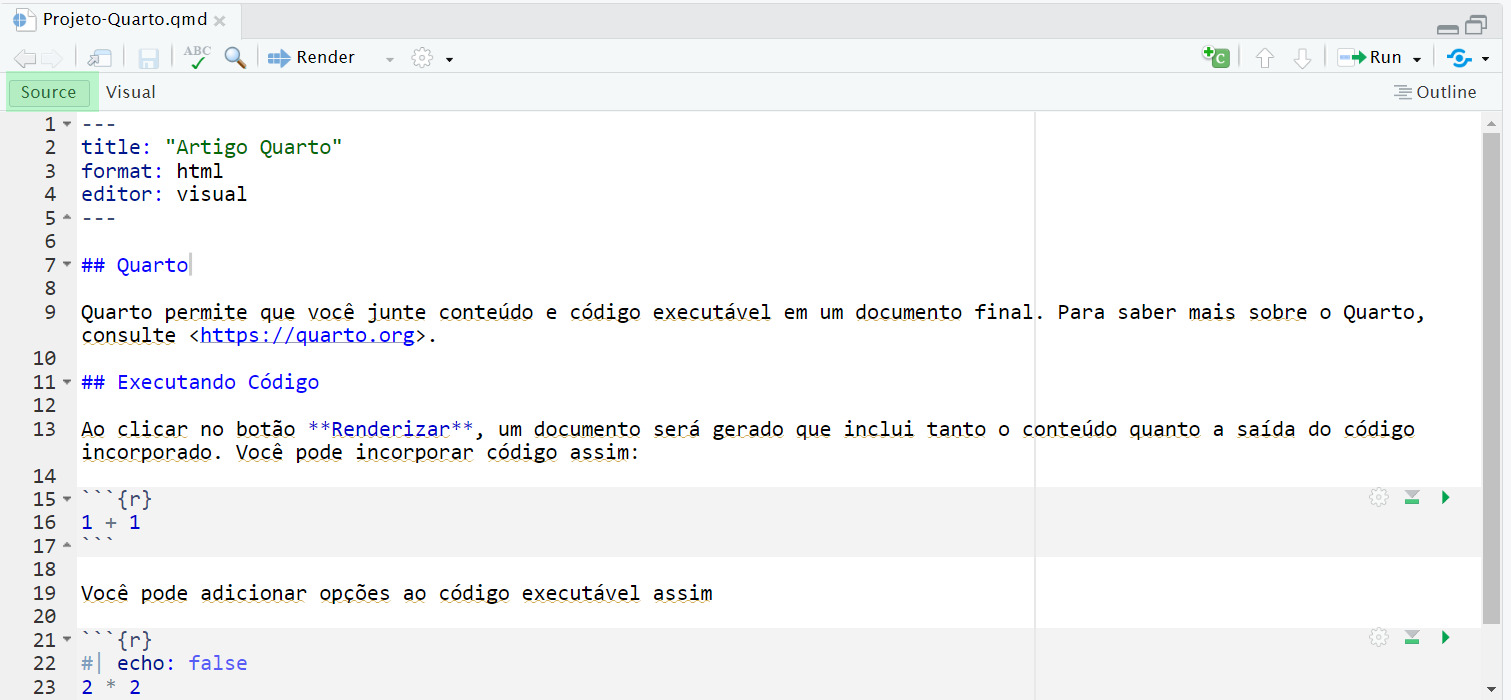Run the 1 + 1 code chunk
The height and width of the screenshot is (700, 1511).
point(1445,498)
